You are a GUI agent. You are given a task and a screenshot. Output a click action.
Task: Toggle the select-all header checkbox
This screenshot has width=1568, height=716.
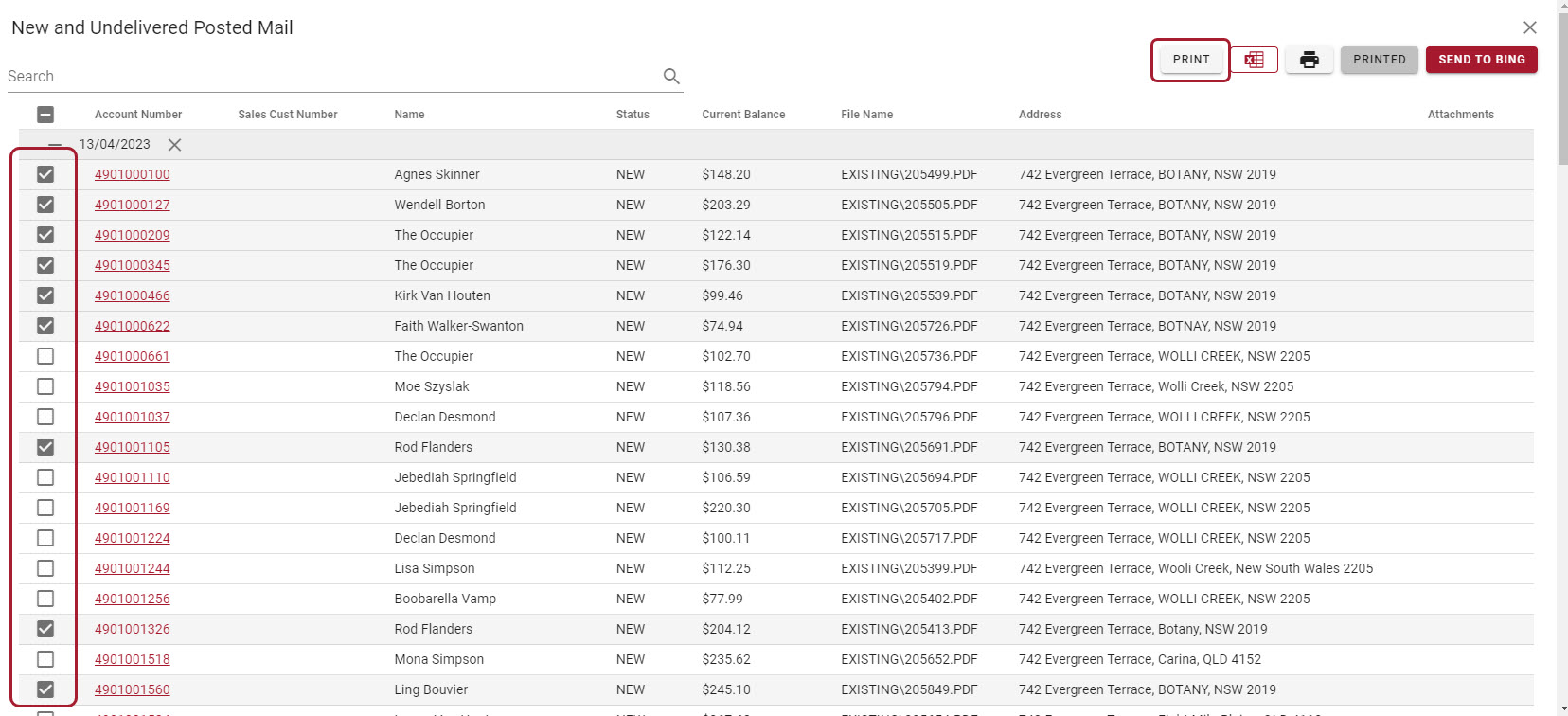[x=45, y=115]
